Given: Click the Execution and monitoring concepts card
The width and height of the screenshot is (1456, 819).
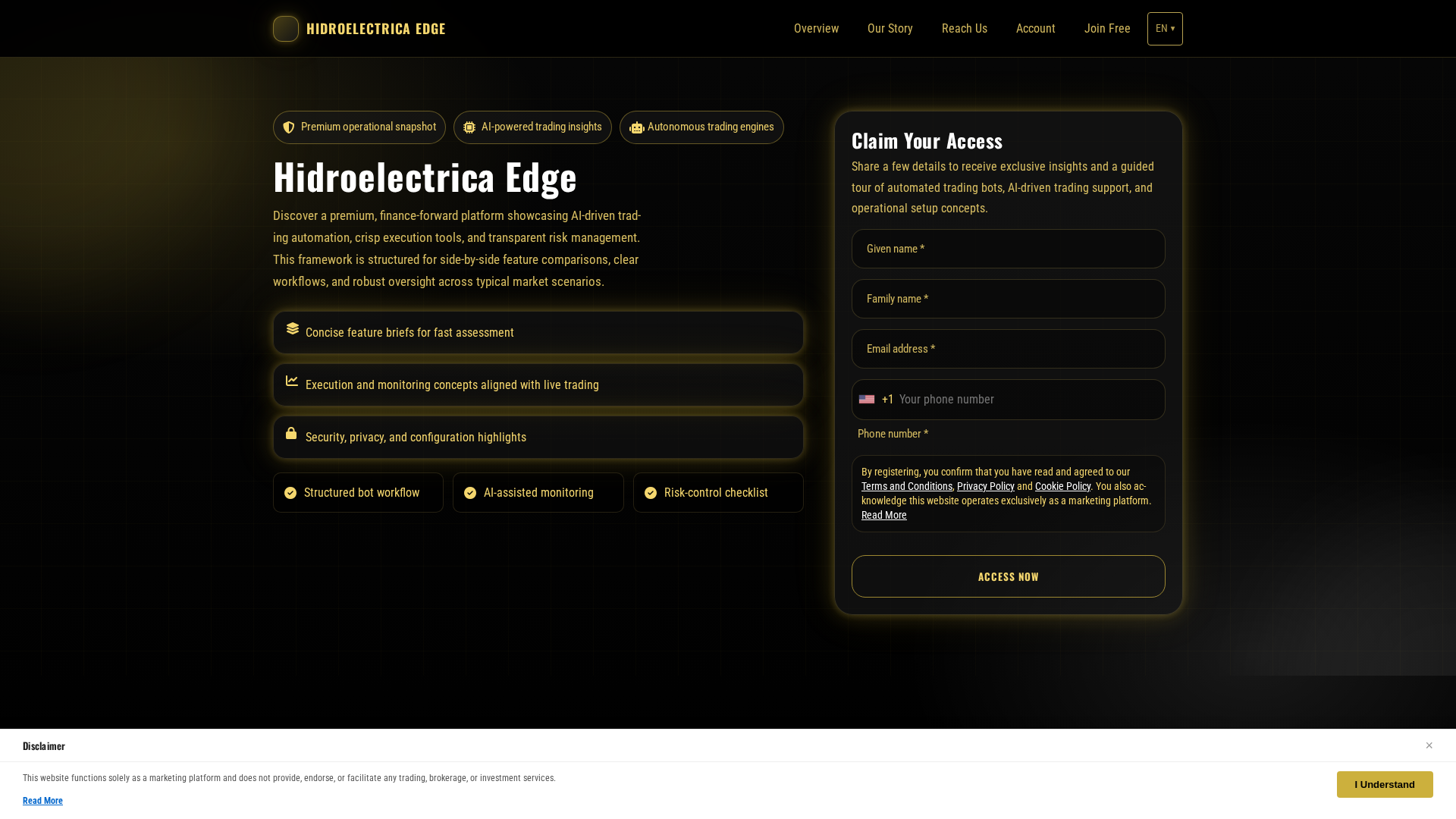Looking at the screenshot, I should pos(538,384).
